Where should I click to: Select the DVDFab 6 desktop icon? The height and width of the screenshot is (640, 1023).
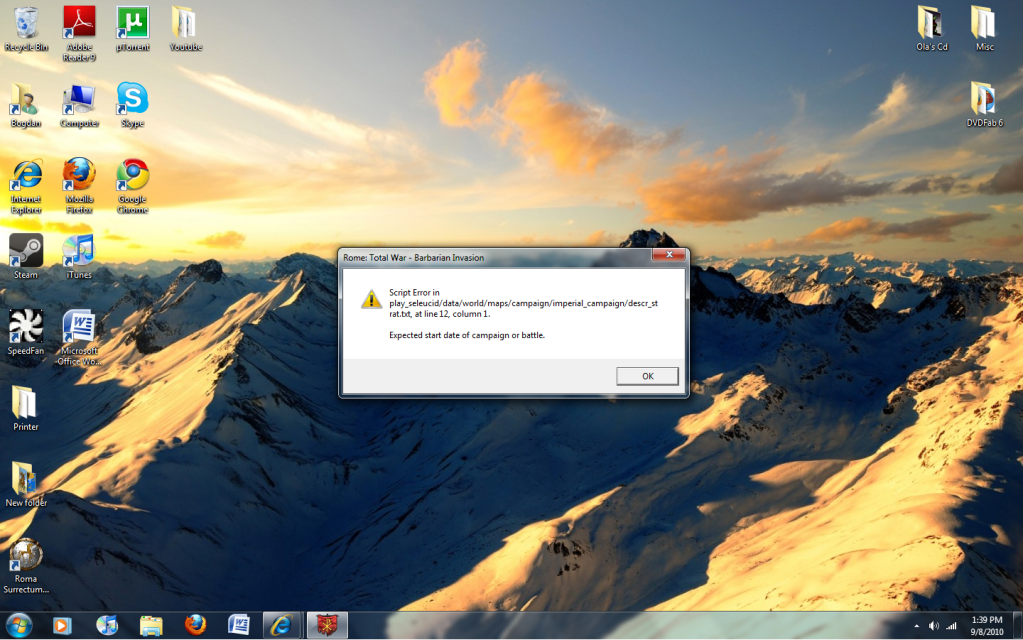click(x=984, y=99)
